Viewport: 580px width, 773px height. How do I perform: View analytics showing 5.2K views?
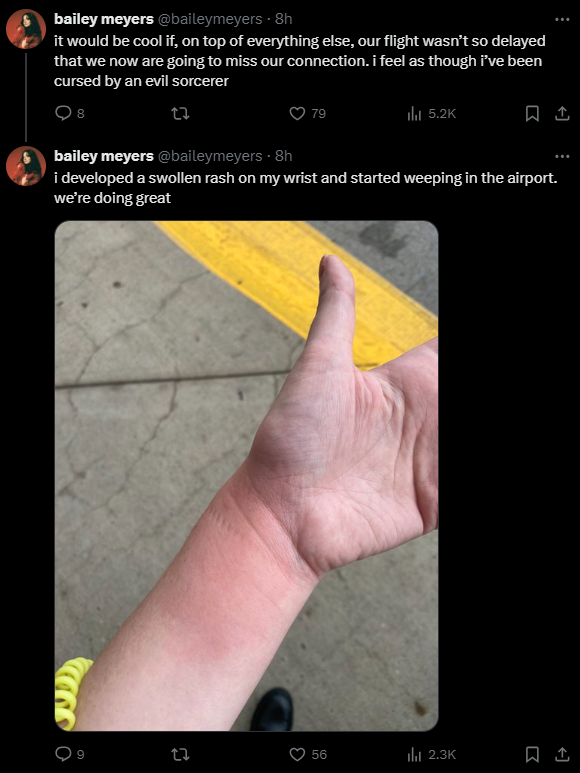(431, 114)
